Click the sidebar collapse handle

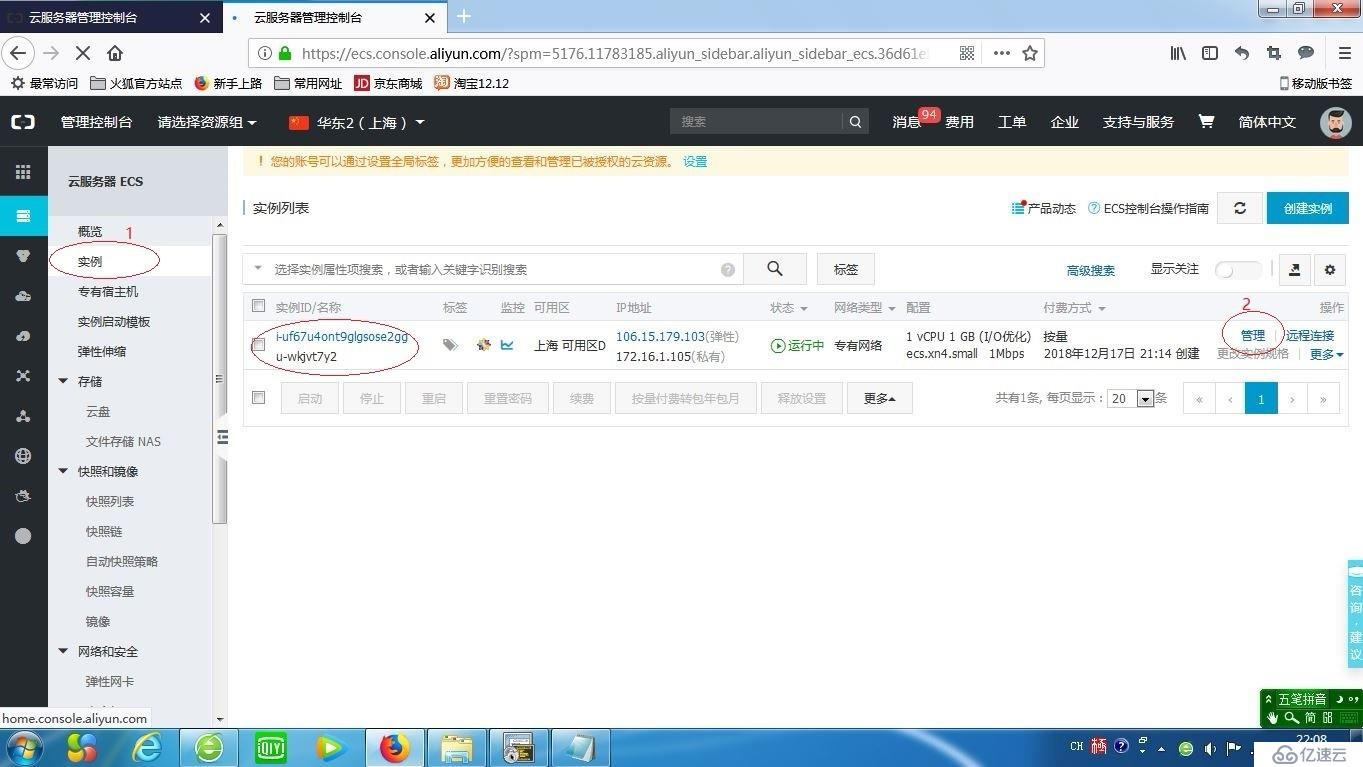coord(222,437)
